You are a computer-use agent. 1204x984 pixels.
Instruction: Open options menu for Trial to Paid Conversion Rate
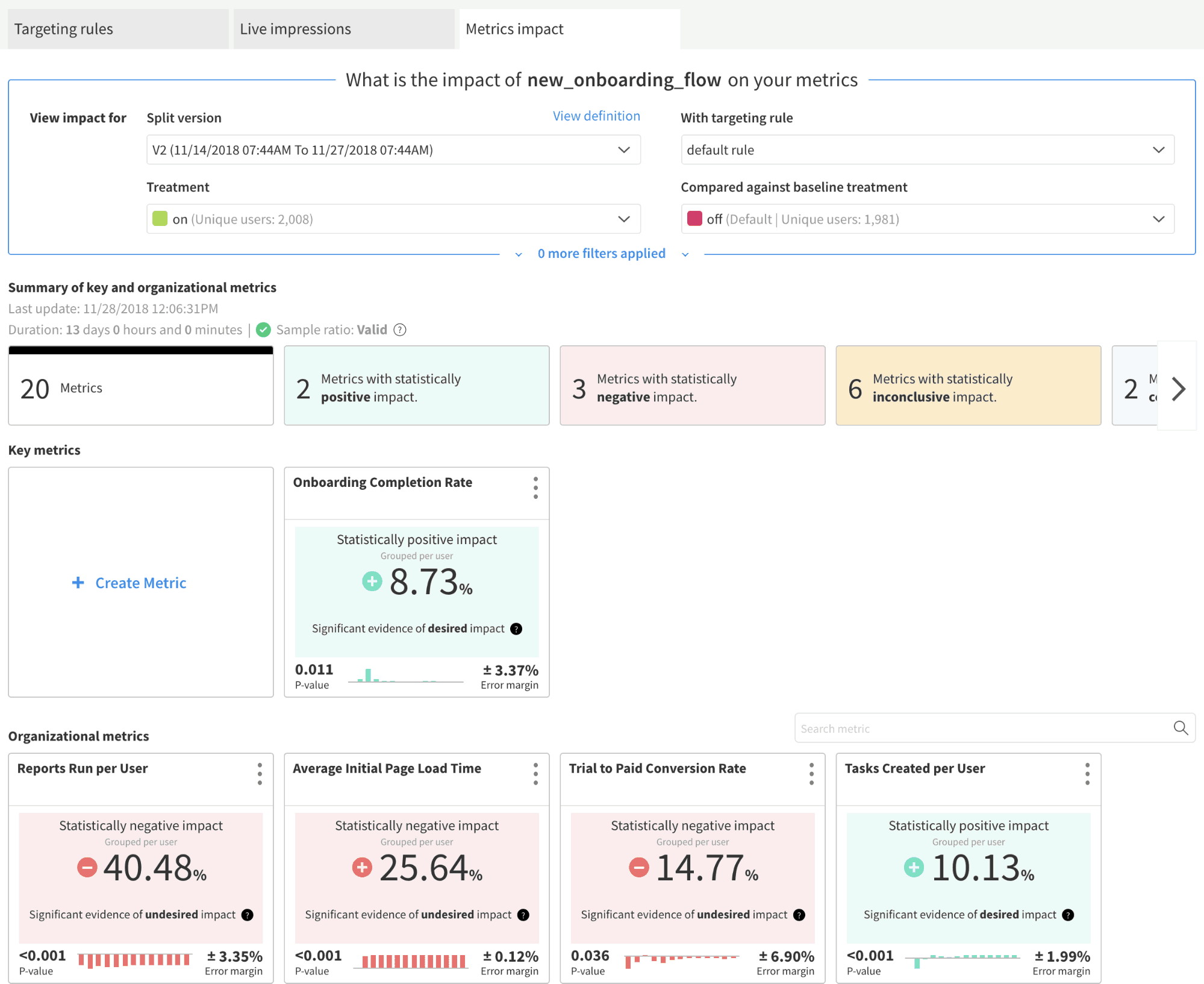tap(811, 775)
